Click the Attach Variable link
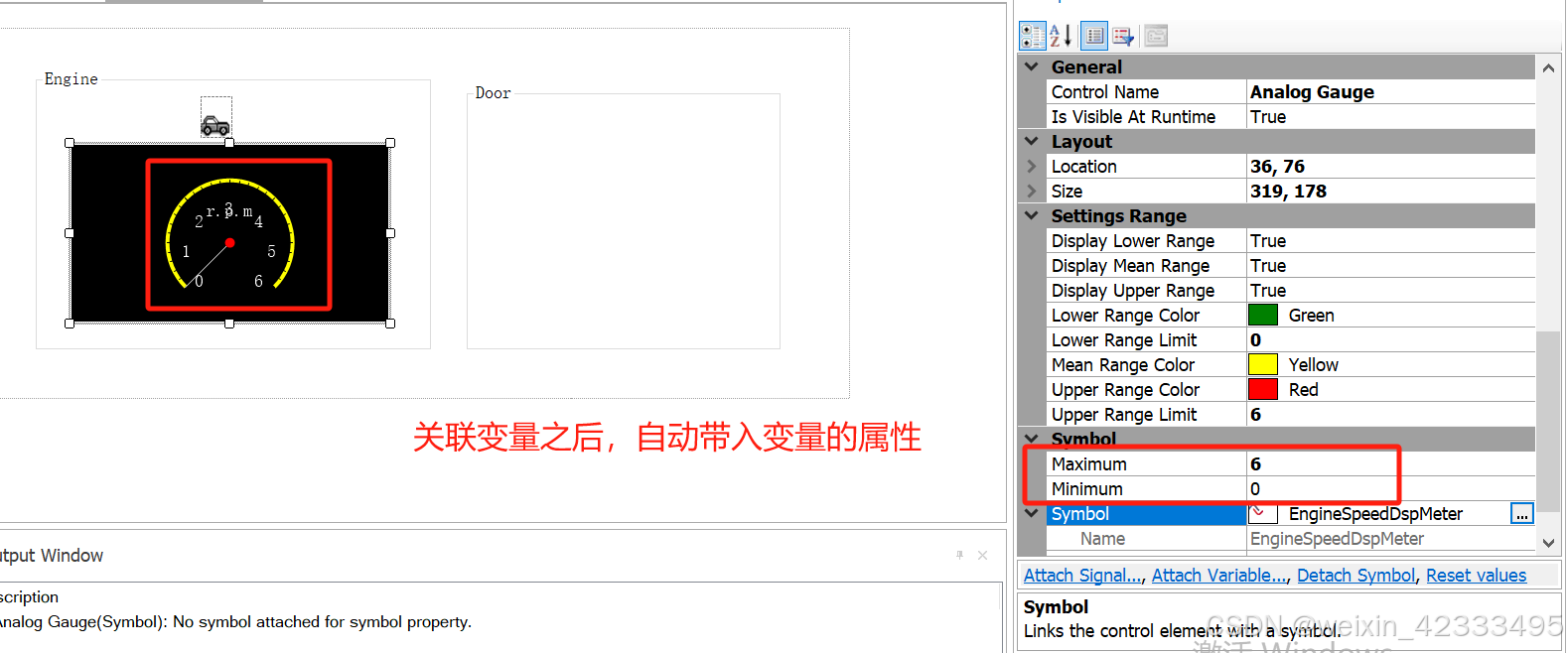Image resolution: width=1568 pixels, height=653 pixels. point(1219,575)
